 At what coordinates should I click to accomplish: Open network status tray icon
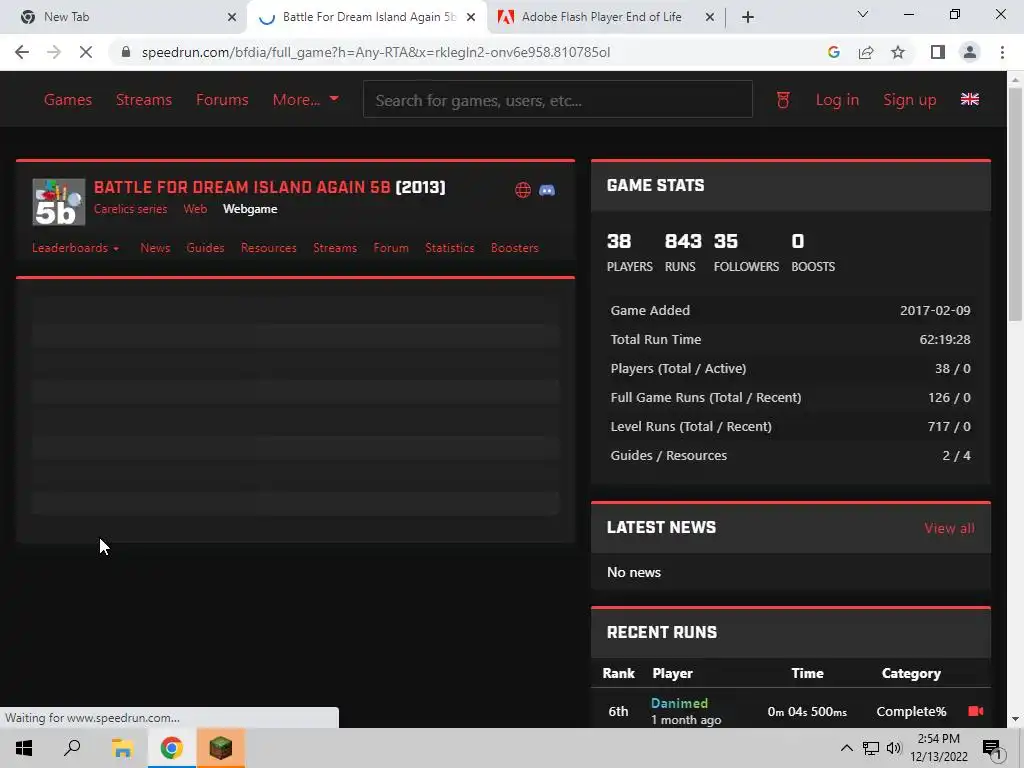point(871,748)
